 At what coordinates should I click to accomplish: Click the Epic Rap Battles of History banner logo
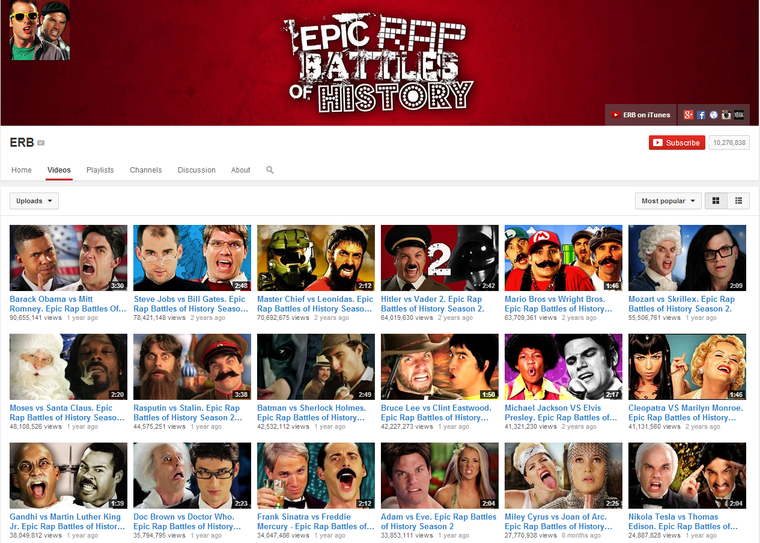[x=379, y=63]
